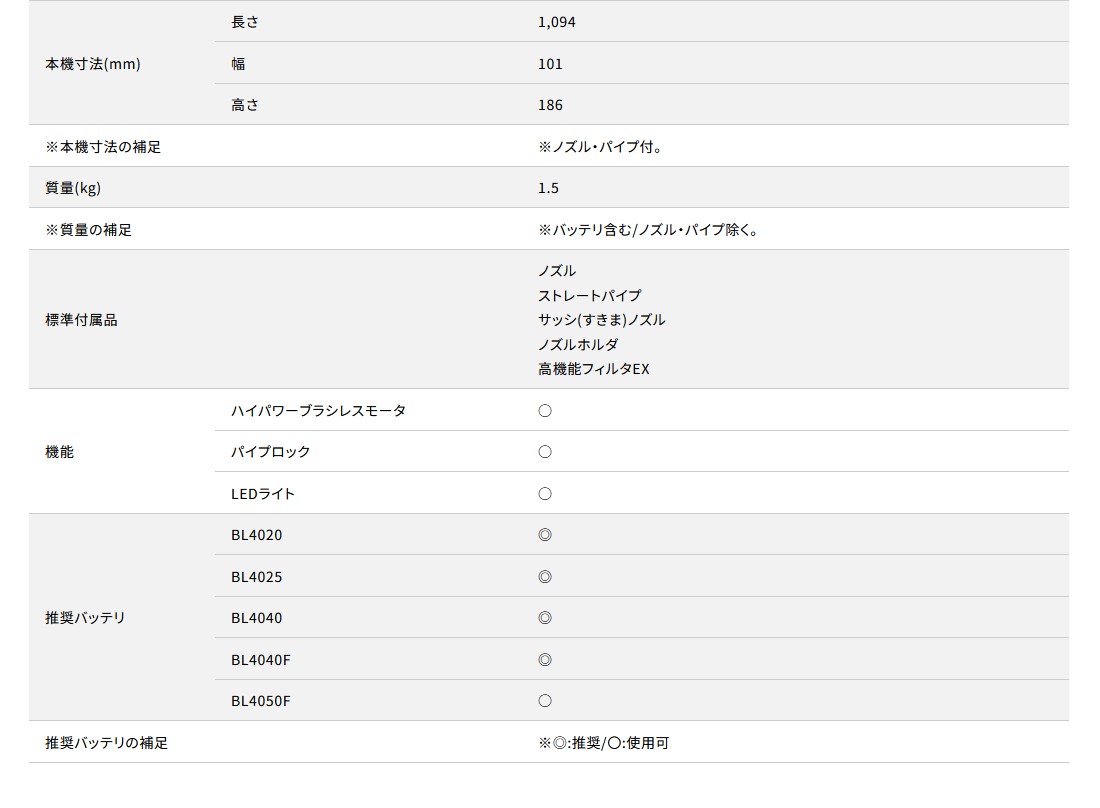Click the circle mark for ハイパワーブラシレスモータ
Screen dimensions: 1100x808
point(545,411)
